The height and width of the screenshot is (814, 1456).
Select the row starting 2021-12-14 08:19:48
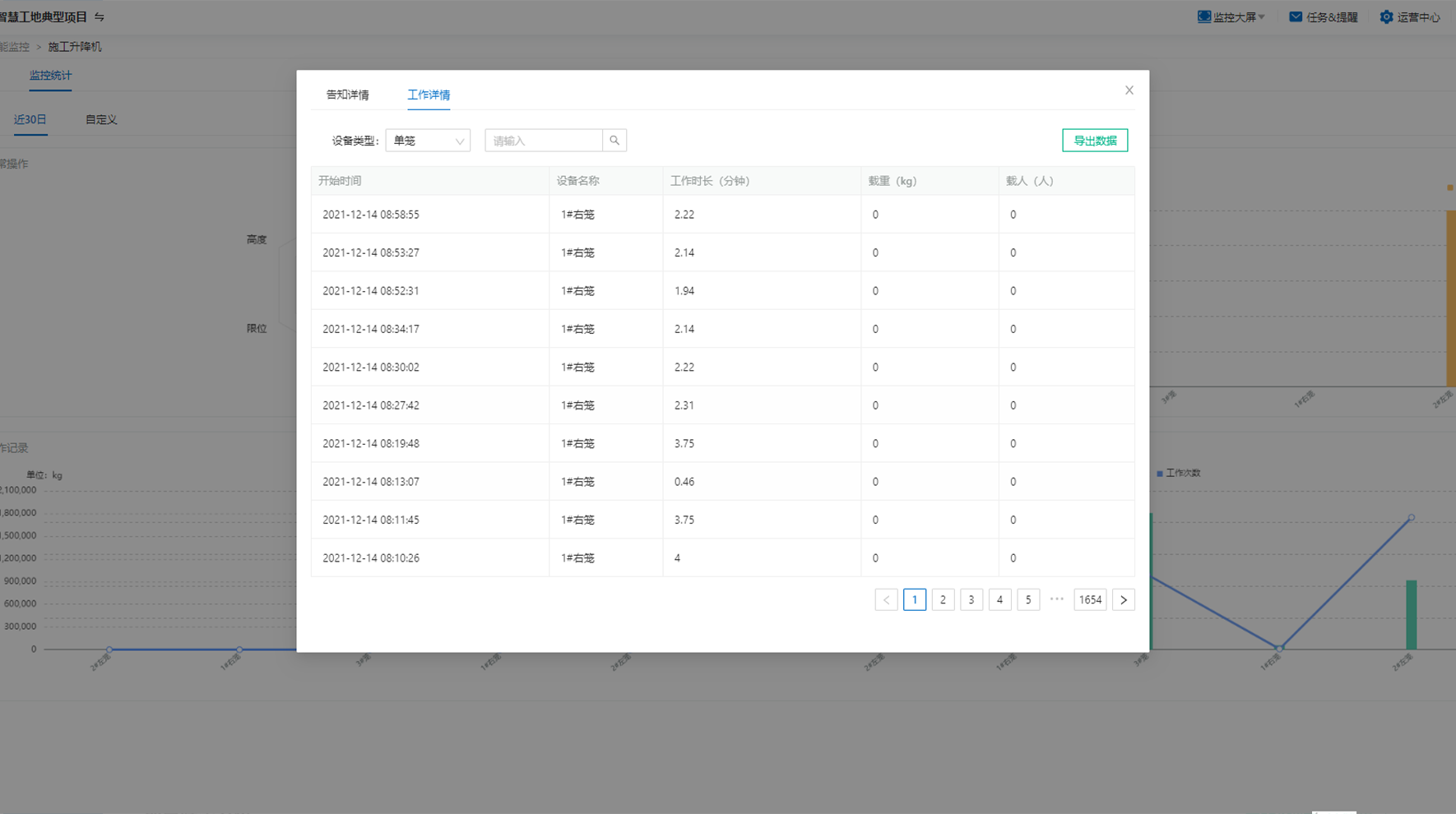click(x=723, y=444)
